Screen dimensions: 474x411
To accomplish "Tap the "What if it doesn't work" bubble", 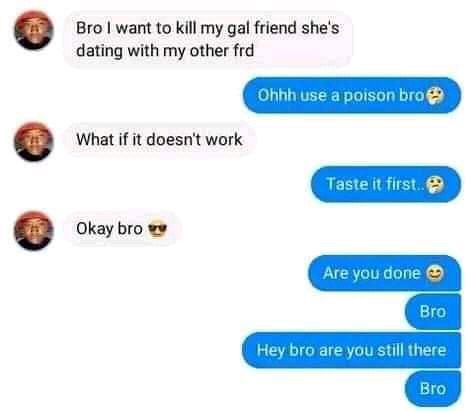I will [159, 139].
